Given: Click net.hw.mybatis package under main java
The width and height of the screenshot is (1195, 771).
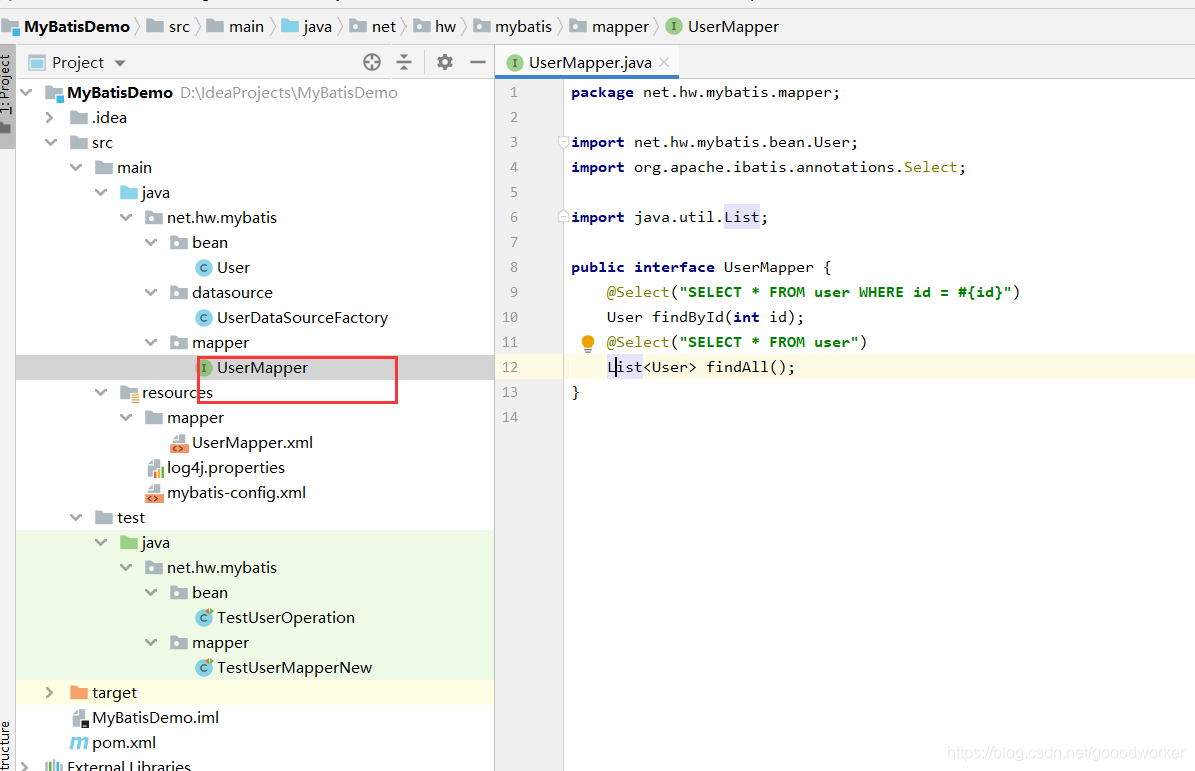Looking at the screenshot, I should tap(222, 218).
